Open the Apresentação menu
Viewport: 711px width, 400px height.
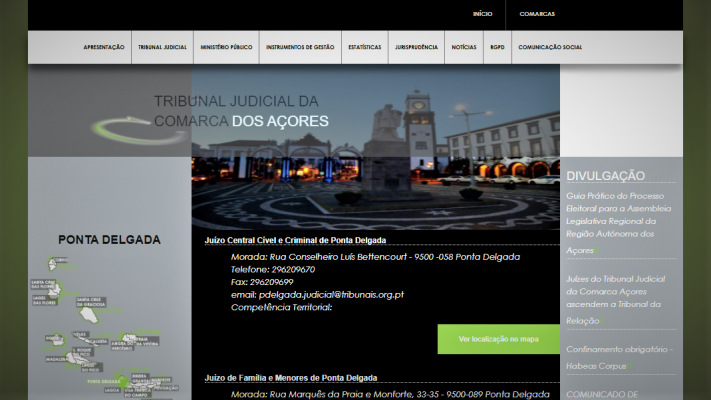coord(104,47)
